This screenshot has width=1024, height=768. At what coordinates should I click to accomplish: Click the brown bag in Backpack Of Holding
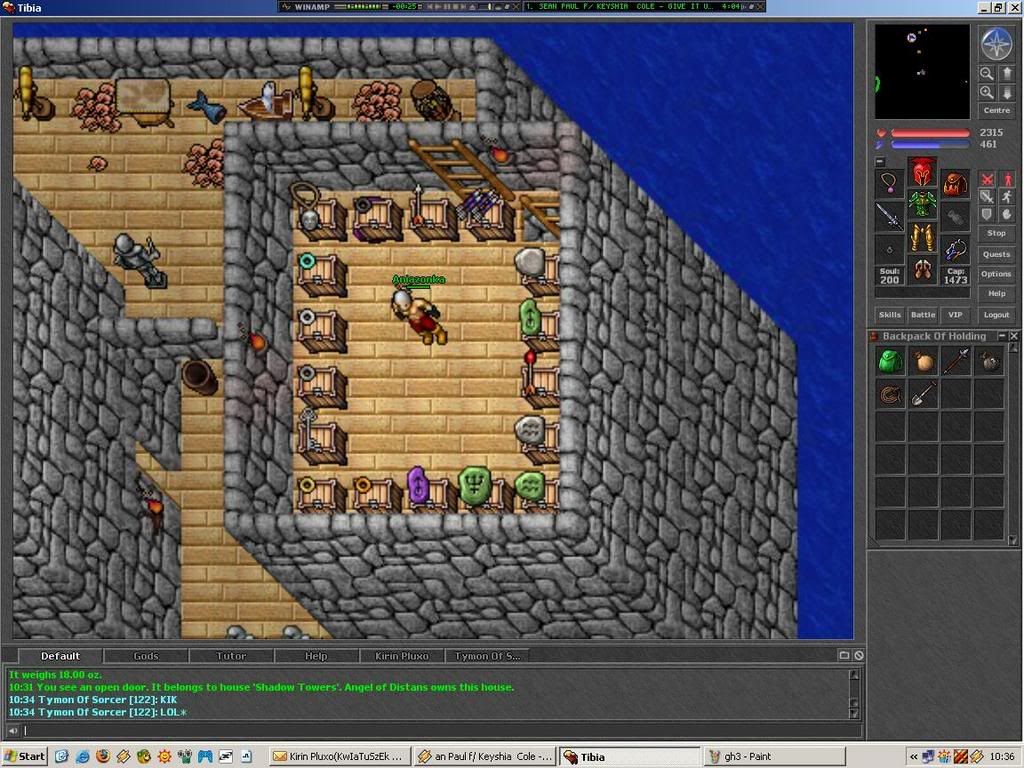(x=923, y=360)
